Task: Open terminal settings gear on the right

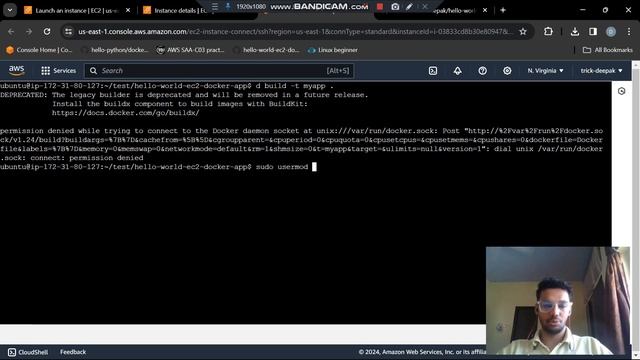Action: click(x=621, y=91)
